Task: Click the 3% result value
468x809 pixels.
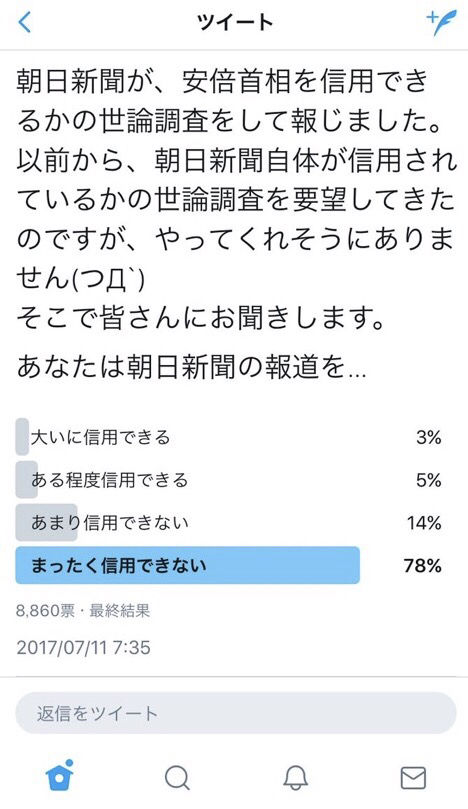Action: (x=429, y=438)
